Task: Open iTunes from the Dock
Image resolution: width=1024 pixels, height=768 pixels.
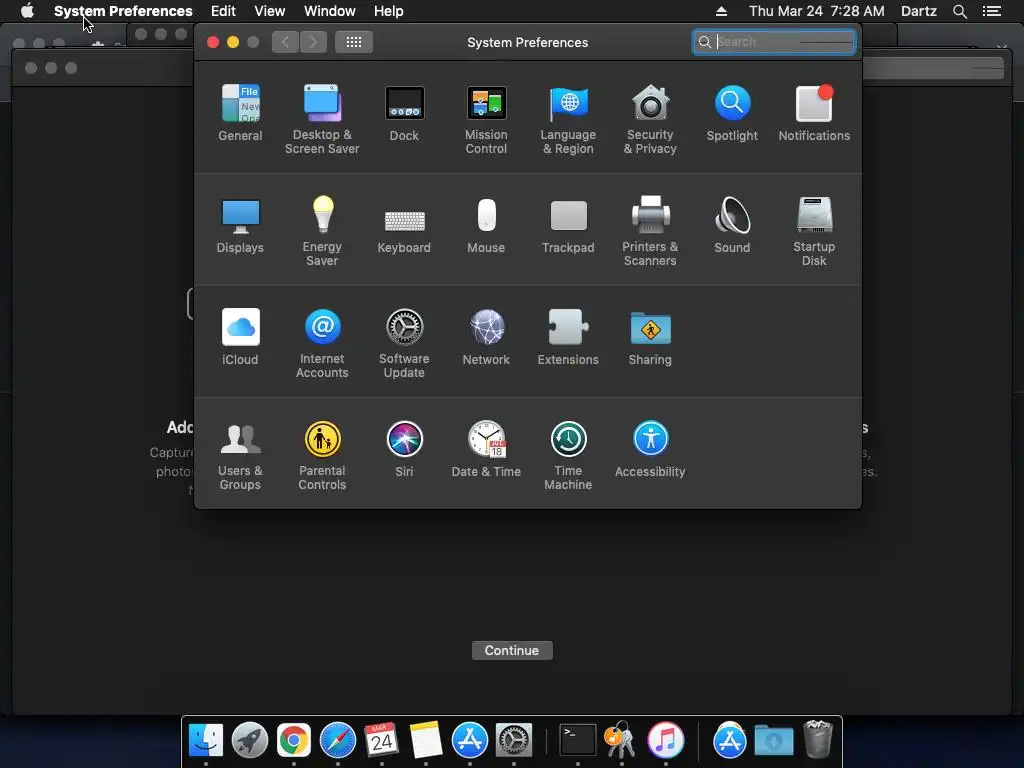Action: click(665, 741)
